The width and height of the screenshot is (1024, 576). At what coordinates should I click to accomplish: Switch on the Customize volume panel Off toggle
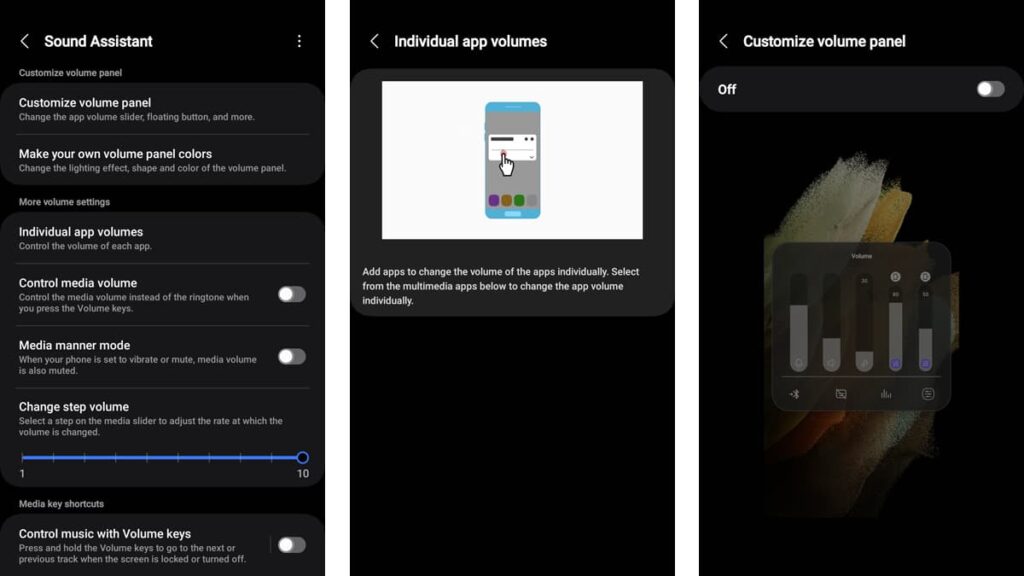tap(990, 89)
